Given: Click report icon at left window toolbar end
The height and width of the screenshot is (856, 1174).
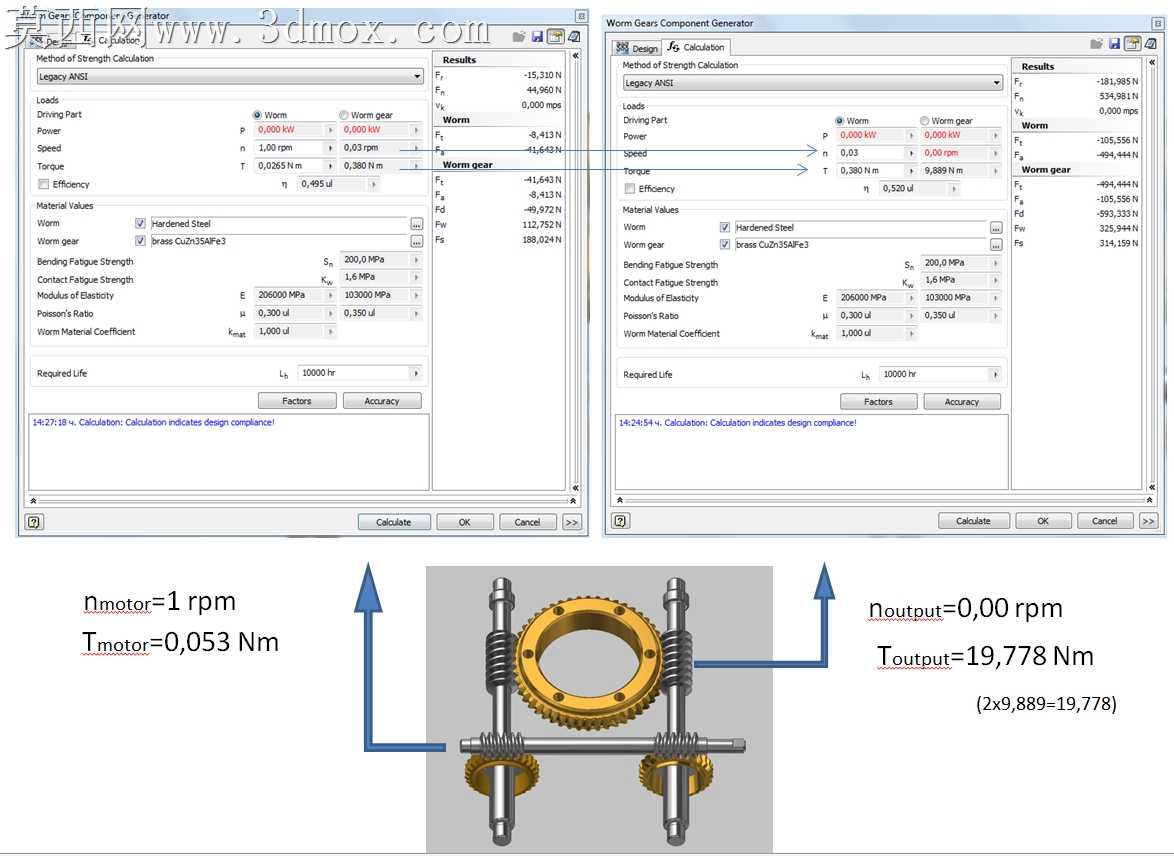Looking at the screenshot, I should click(574, 37).
